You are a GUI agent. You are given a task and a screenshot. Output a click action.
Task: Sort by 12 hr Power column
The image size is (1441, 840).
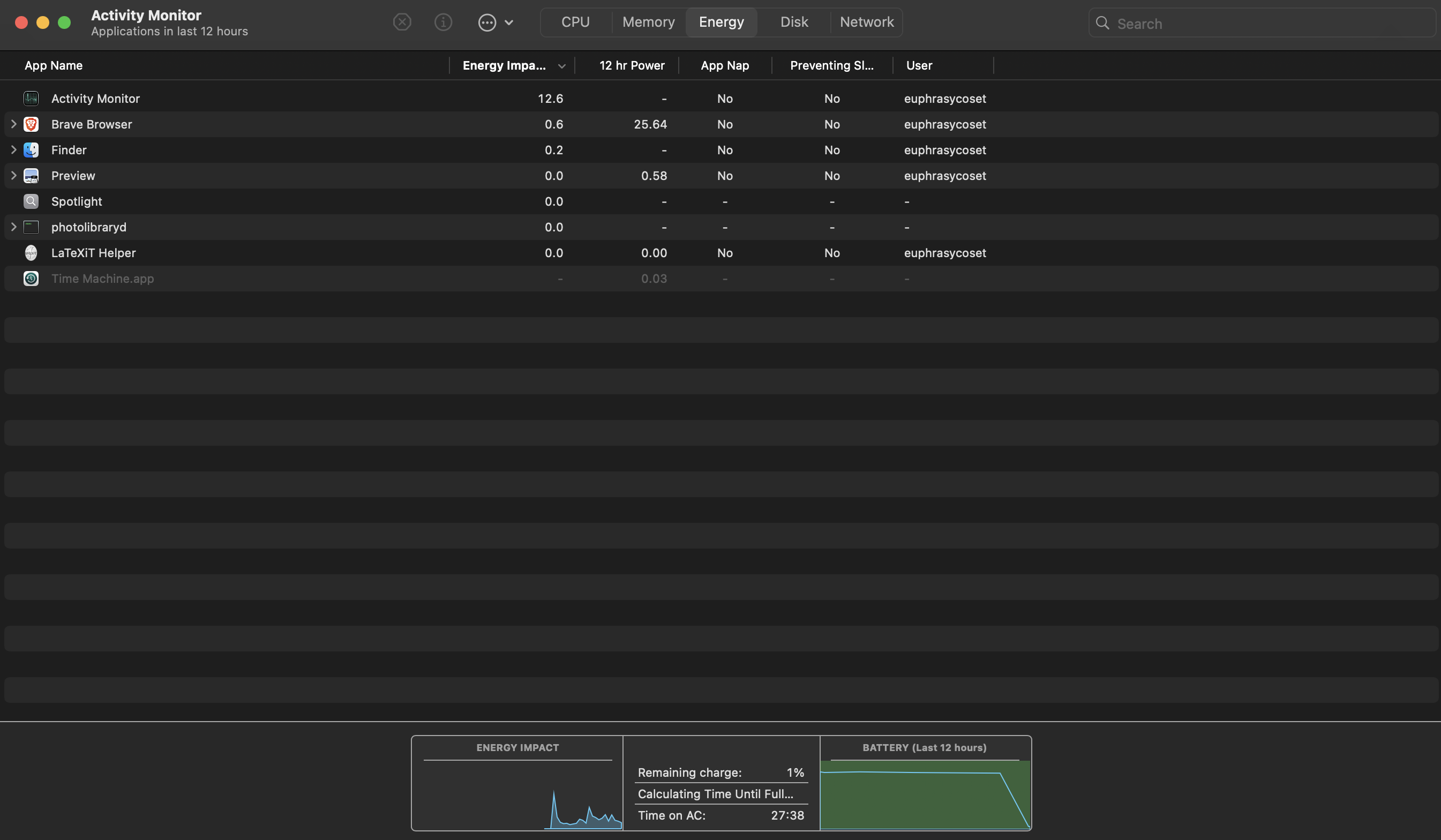point(631,65)
